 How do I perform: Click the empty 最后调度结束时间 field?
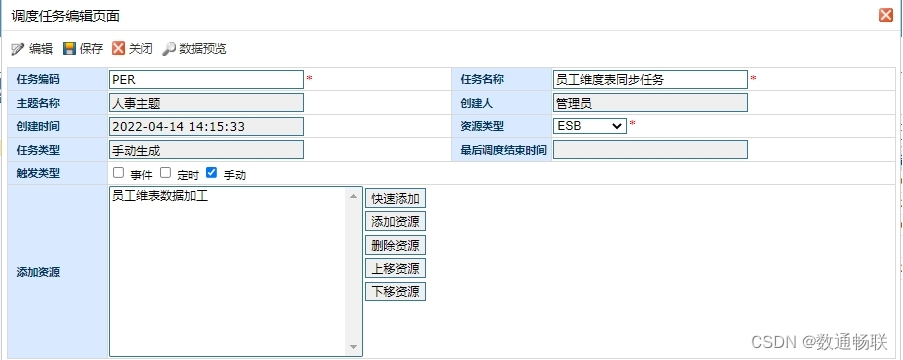click(x=650, y=150)
